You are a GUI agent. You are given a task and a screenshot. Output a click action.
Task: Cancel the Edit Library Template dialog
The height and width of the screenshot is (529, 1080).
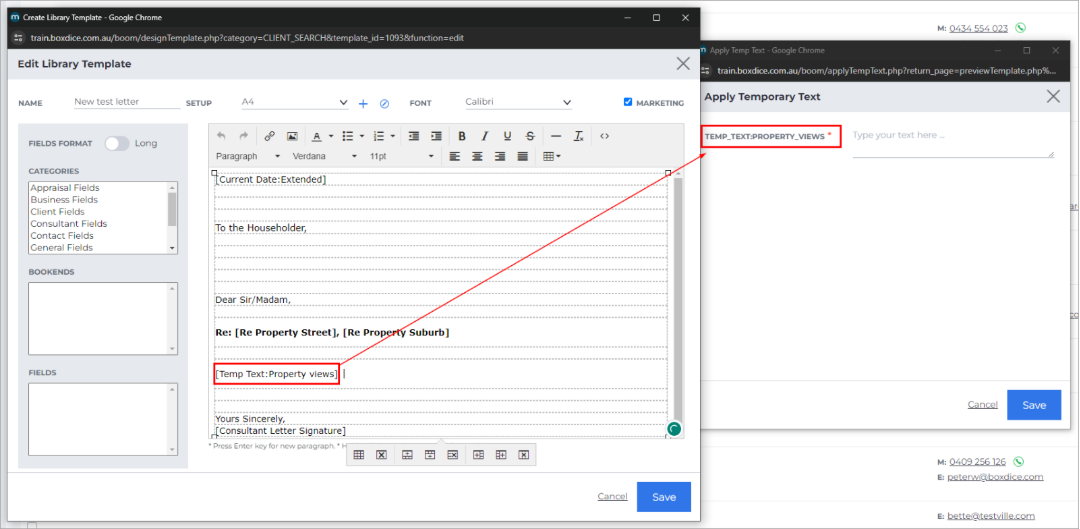612,497
